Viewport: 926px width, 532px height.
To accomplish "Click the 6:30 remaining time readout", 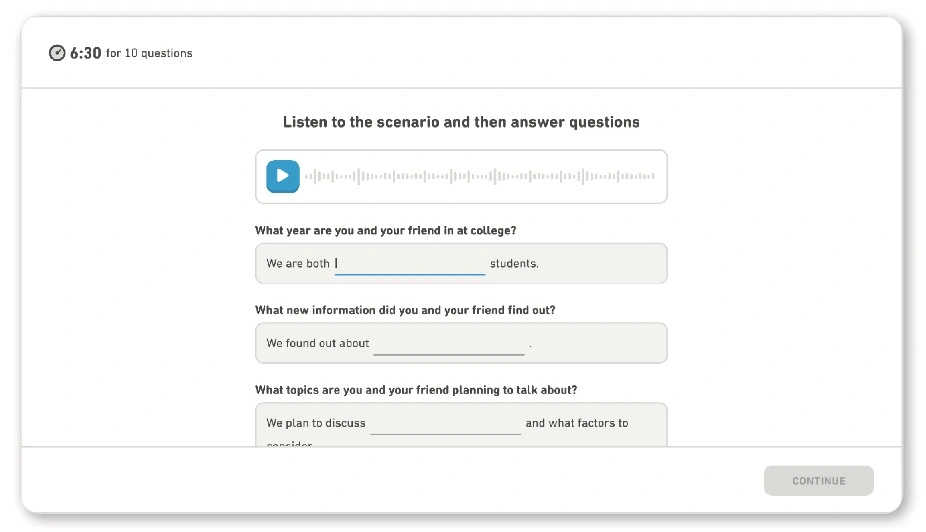I will pos(85,53).
